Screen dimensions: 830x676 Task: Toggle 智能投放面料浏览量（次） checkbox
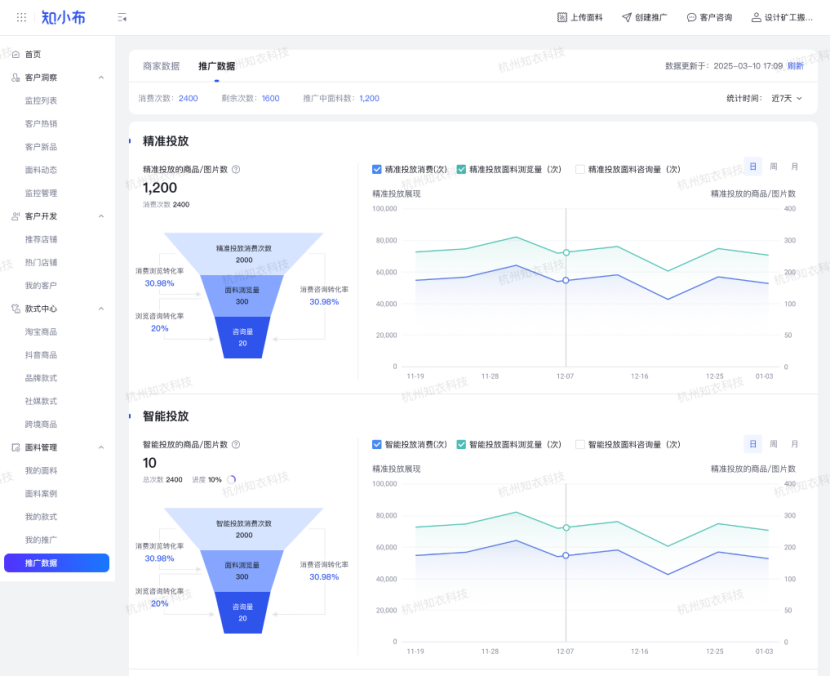tap(462, 445)
